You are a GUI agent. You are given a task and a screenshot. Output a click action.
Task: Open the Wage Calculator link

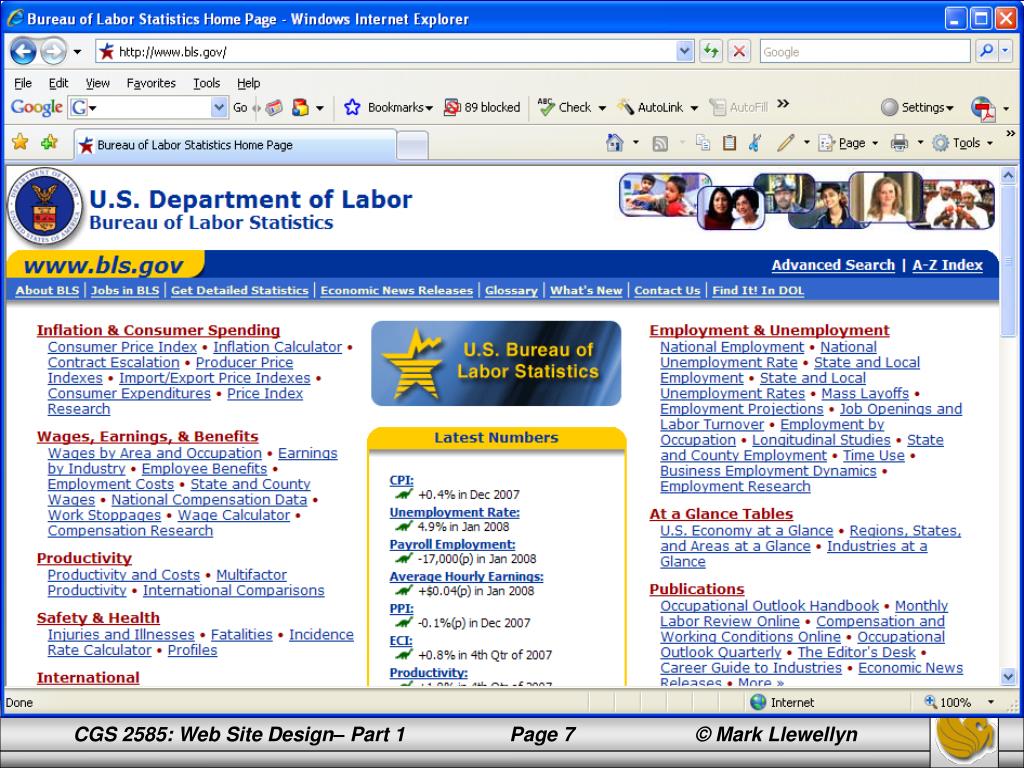[234, 515]
